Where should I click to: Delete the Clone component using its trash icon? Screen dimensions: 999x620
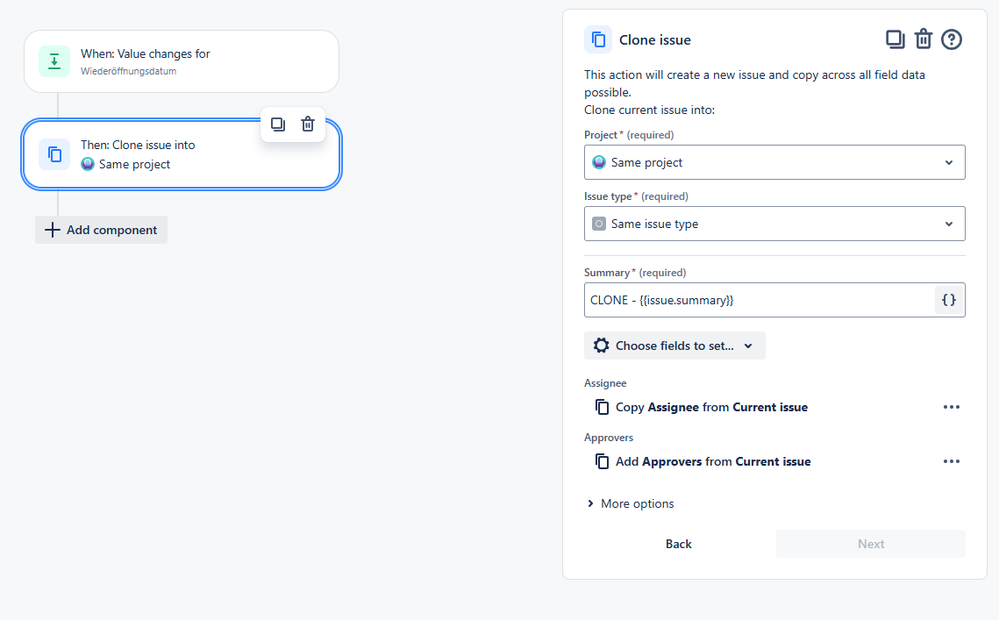pyautogui.click(x=308, y=124)
